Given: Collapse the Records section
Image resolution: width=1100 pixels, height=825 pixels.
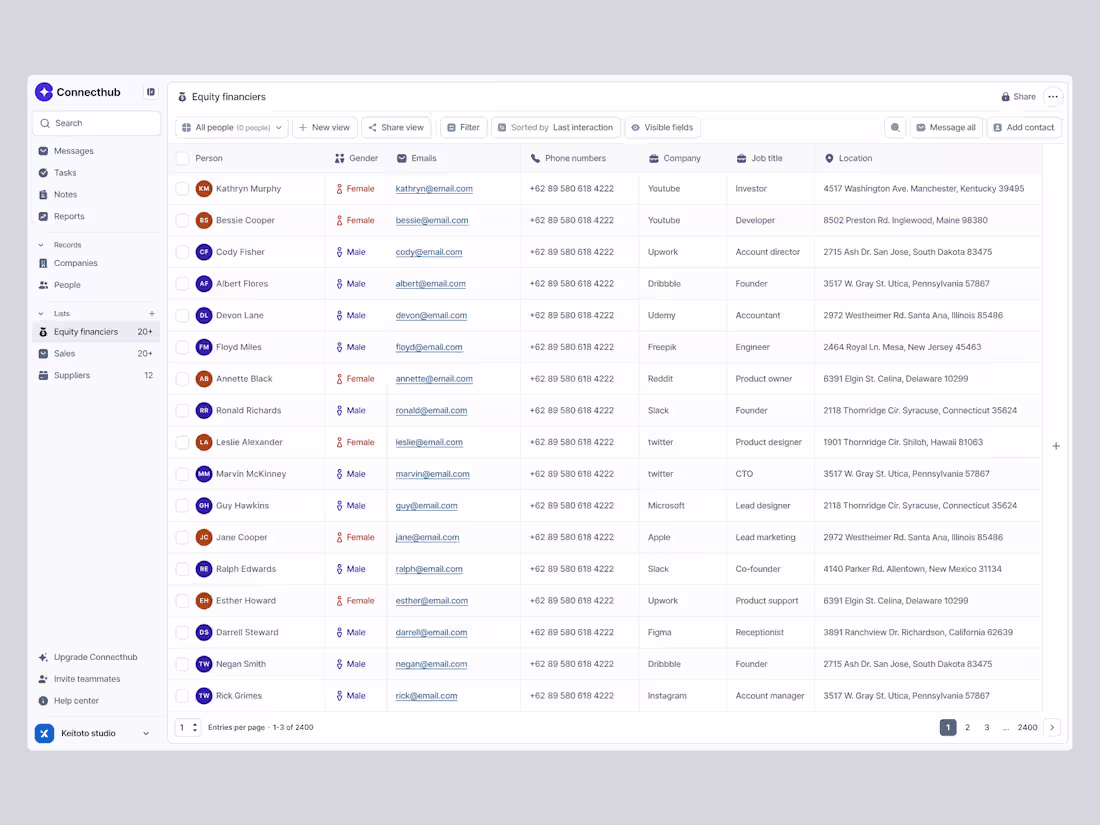Looking at the screenshot, I should pyautogui.click(x=42, y=244).
